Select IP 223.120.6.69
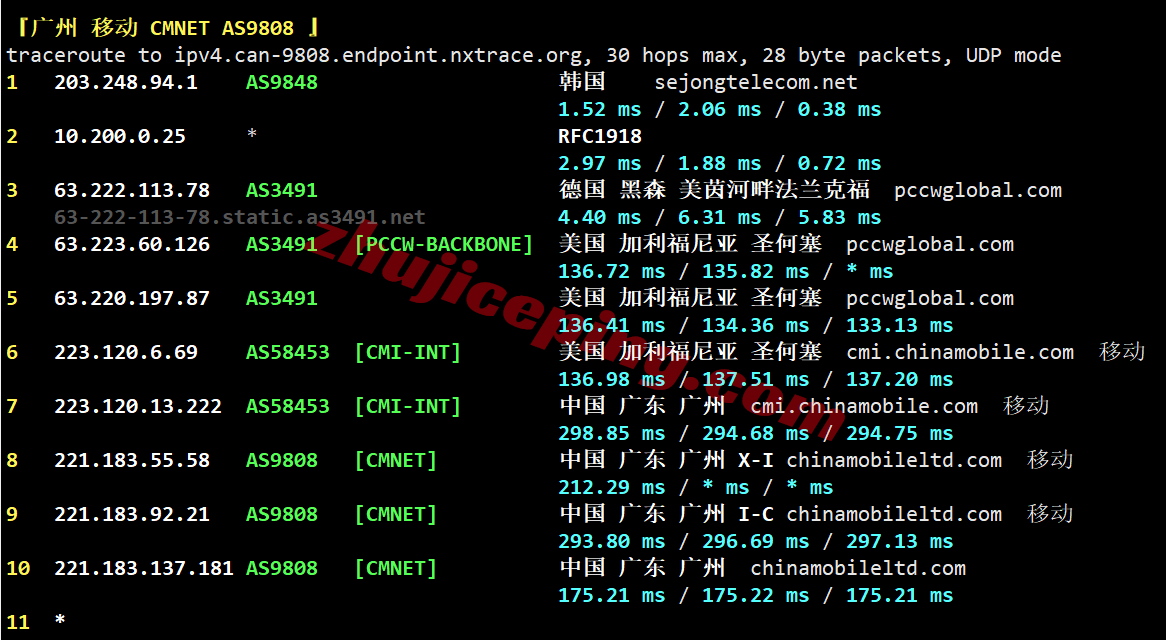 126,352
